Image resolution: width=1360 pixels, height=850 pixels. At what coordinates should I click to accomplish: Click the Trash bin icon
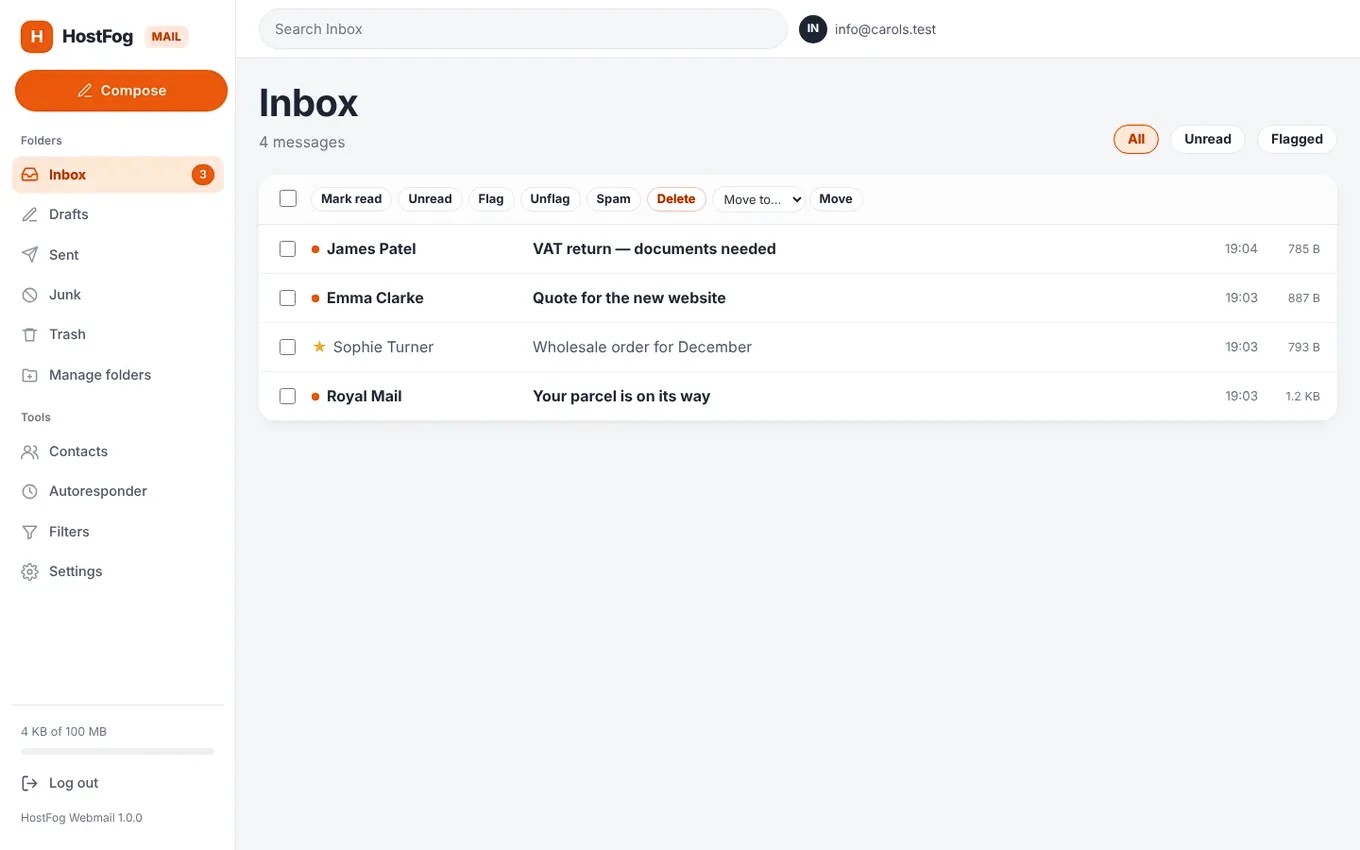tap(30, 335)
